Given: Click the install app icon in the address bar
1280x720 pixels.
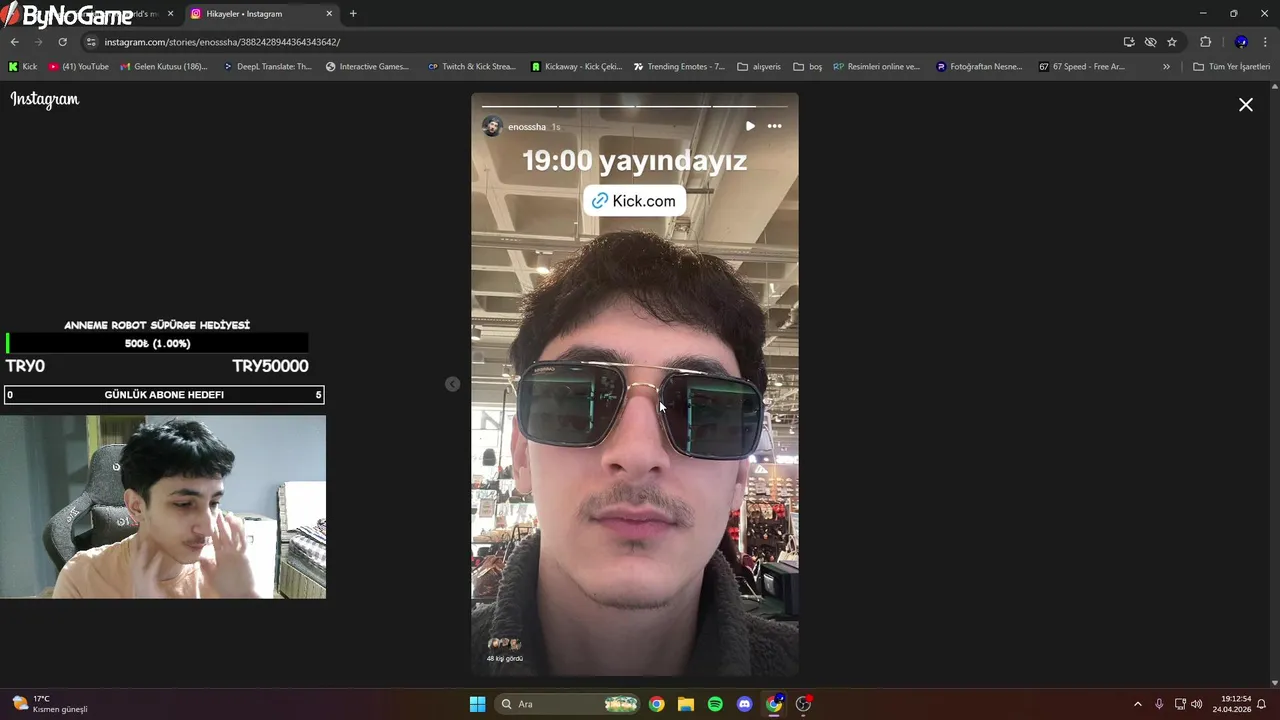Looking at the screenshot, I should click(1129, 42).
